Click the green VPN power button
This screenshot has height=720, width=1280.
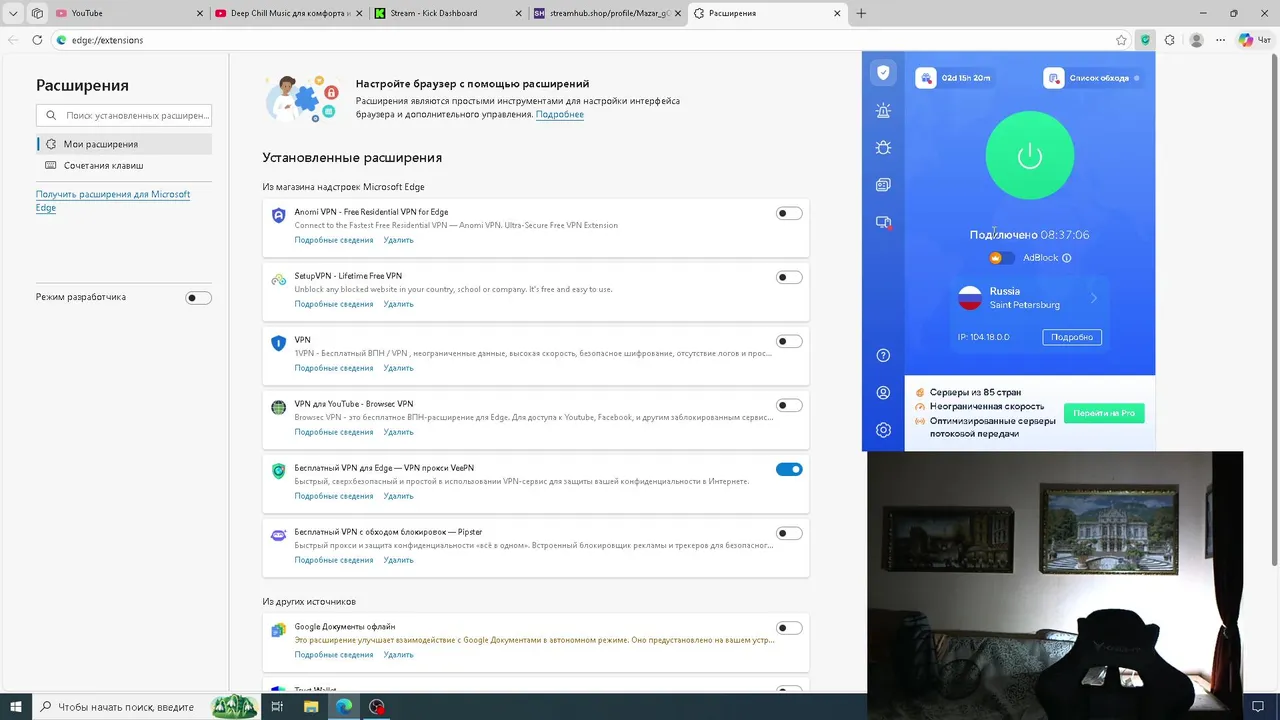1030,155
